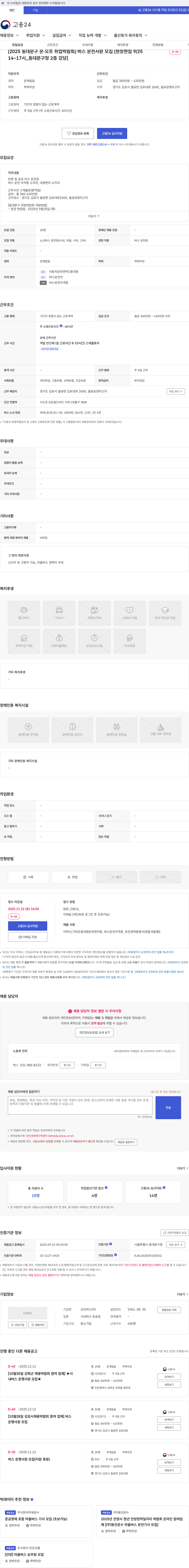Open 개인정보보호법 상세 보기
The height and width of the screenshot is (1568, 189).
coord(94,1032)
